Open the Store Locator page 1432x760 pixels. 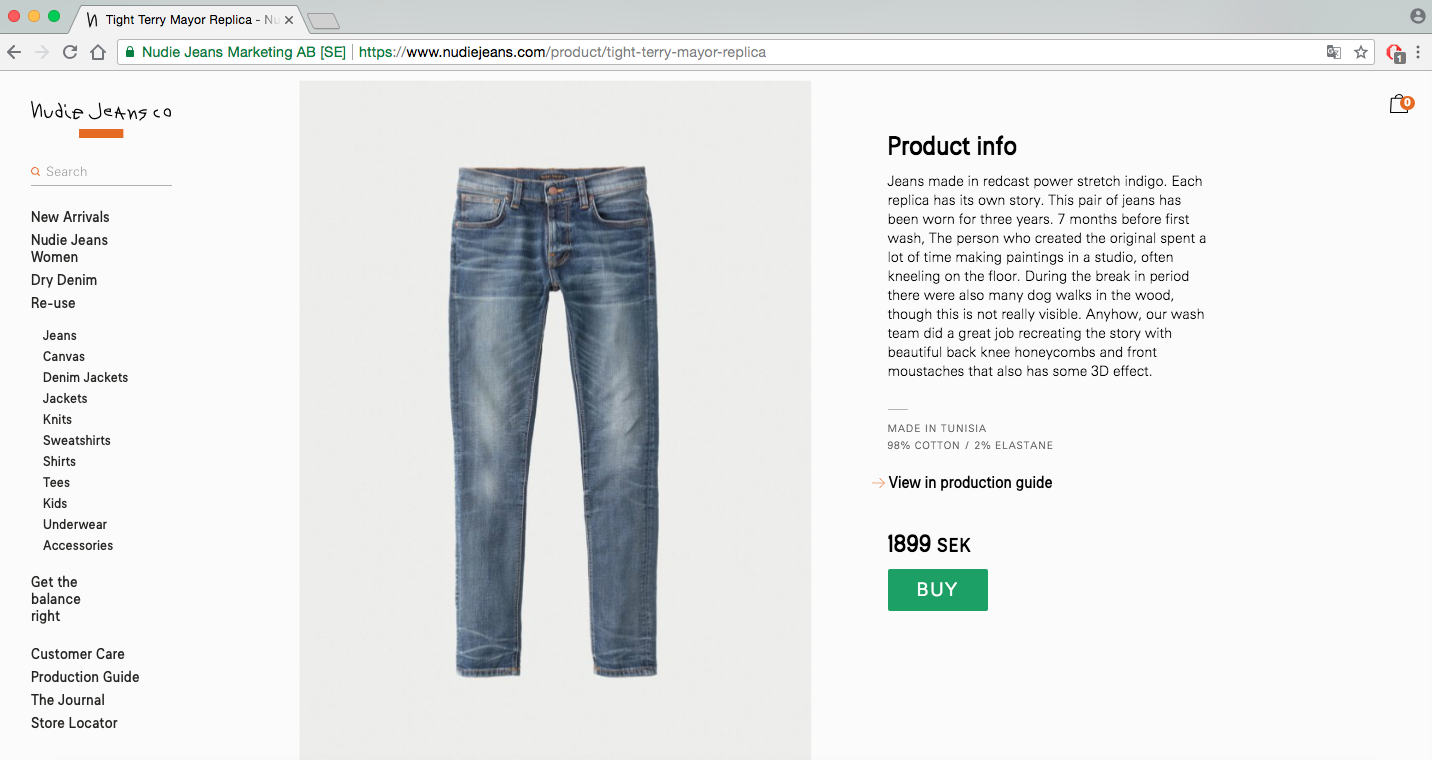pos(74,722)
